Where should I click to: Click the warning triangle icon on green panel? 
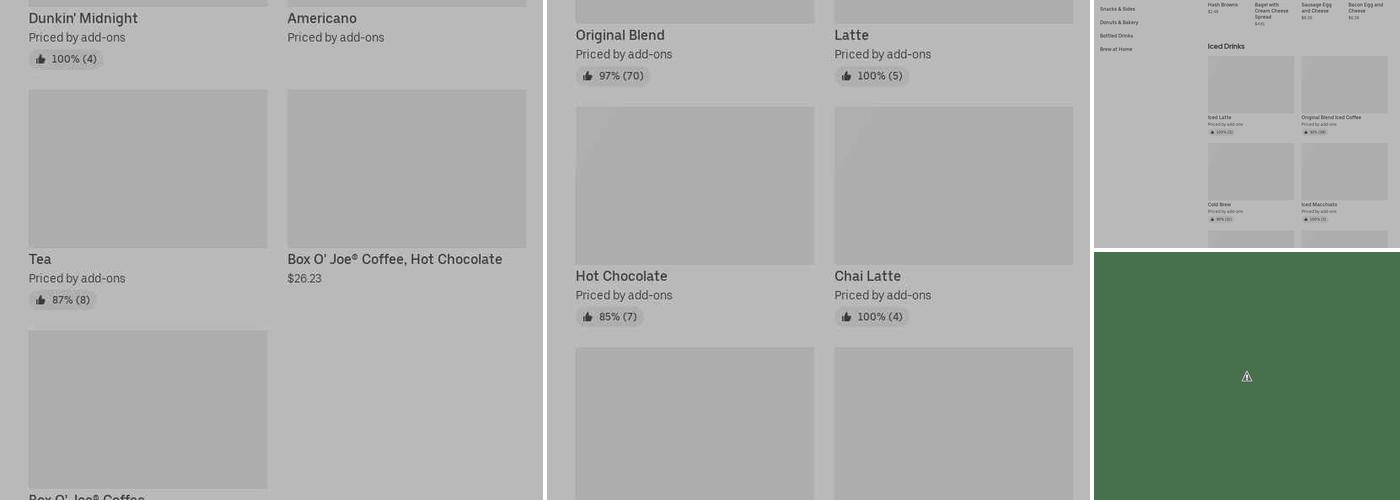(x=1247, y=377)
